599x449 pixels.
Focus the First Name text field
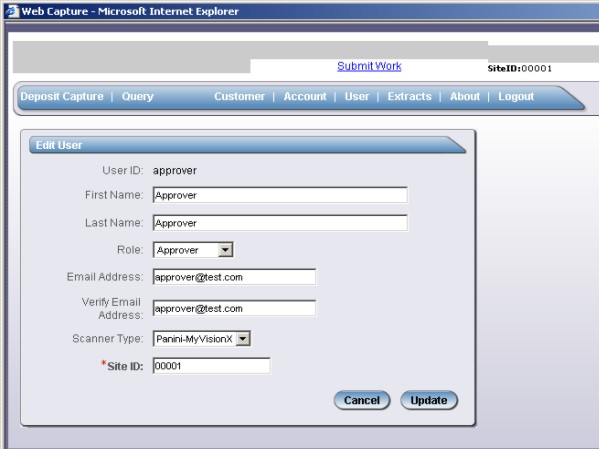tap(280, 195)
